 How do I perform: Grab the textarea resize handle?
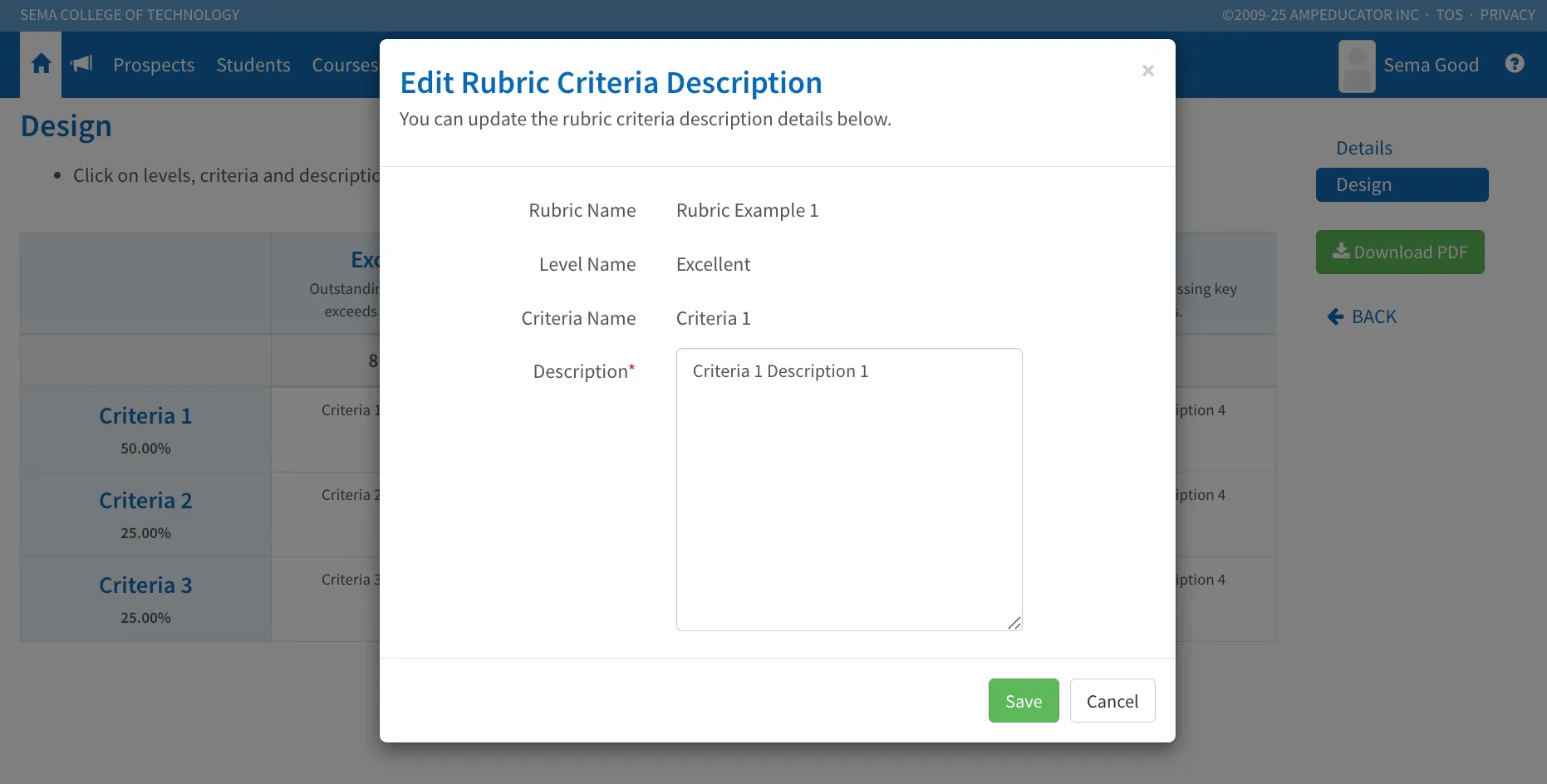[x=1014, y=623]
